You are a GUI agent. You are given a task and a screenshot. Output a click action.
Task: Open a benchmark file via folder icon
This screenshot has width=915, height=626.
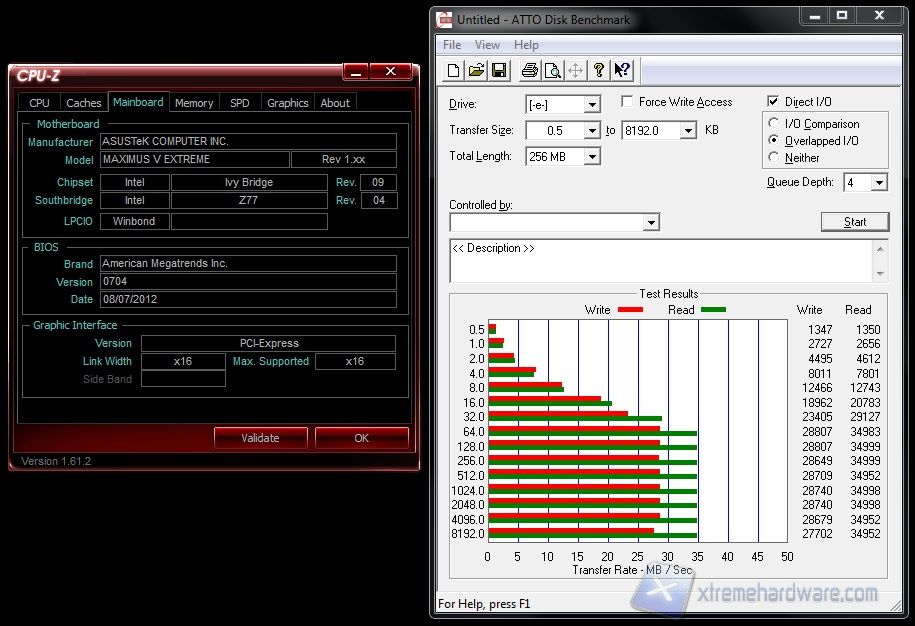click(476, 70)
